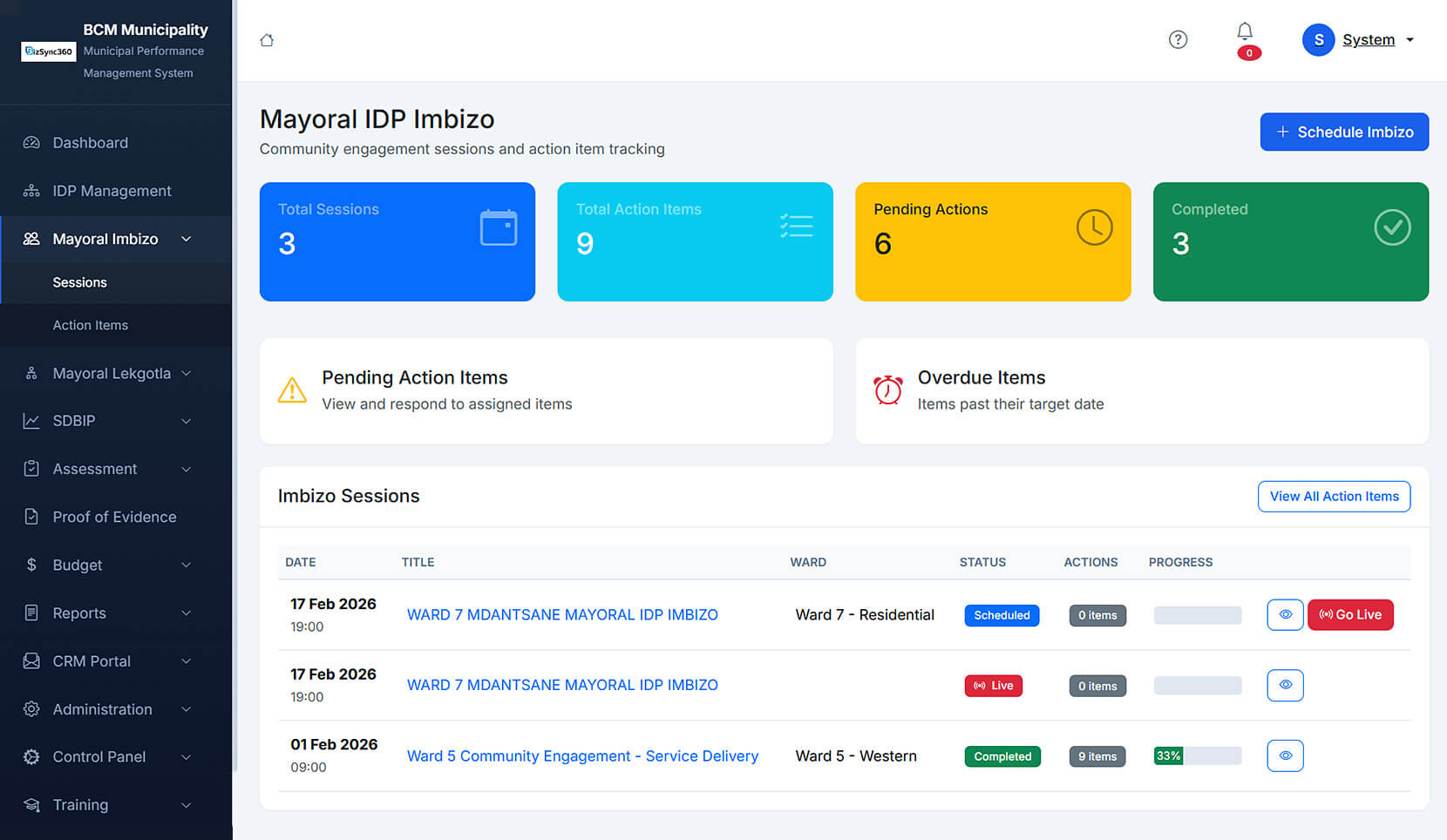
Task: Click the Dashboard sidebar icon
Action: point(31,143)
